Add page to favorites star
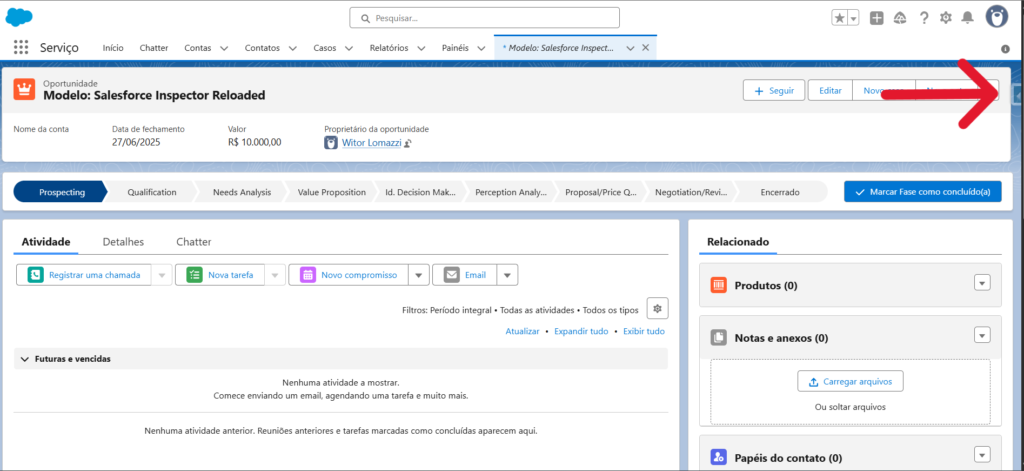This screenshot has width=1024, height=471. coord(840,18)
